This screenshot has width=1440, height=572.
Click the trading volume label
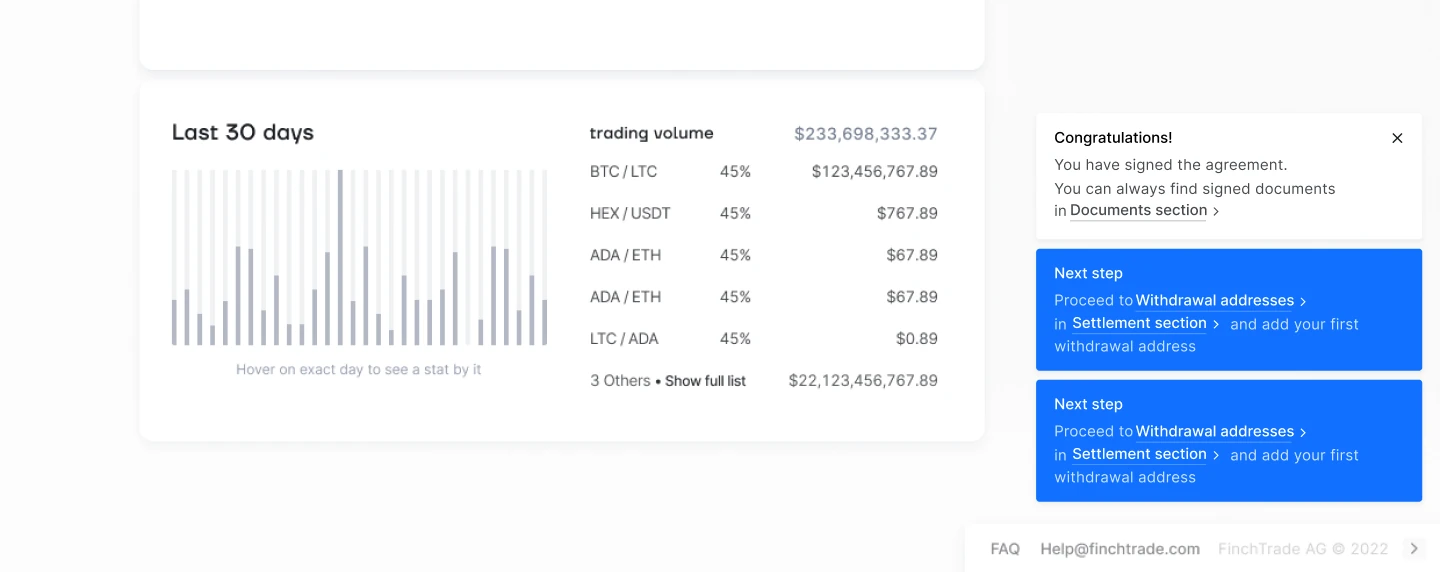pos(652,133)
